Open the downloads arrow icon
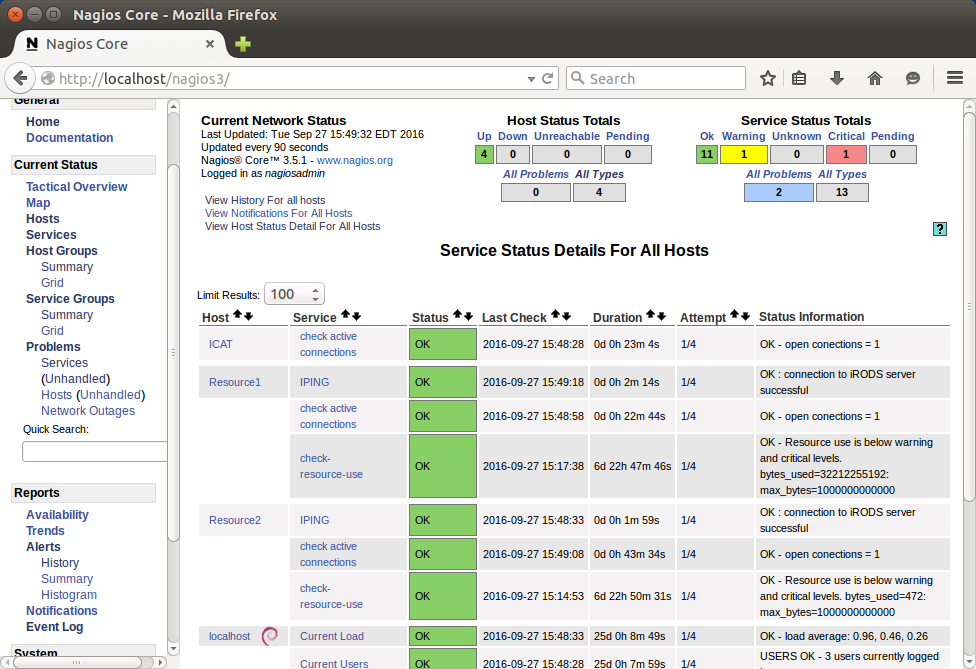Image resolution: width=976 pixels, height=669 pixels. click(837, 78)
